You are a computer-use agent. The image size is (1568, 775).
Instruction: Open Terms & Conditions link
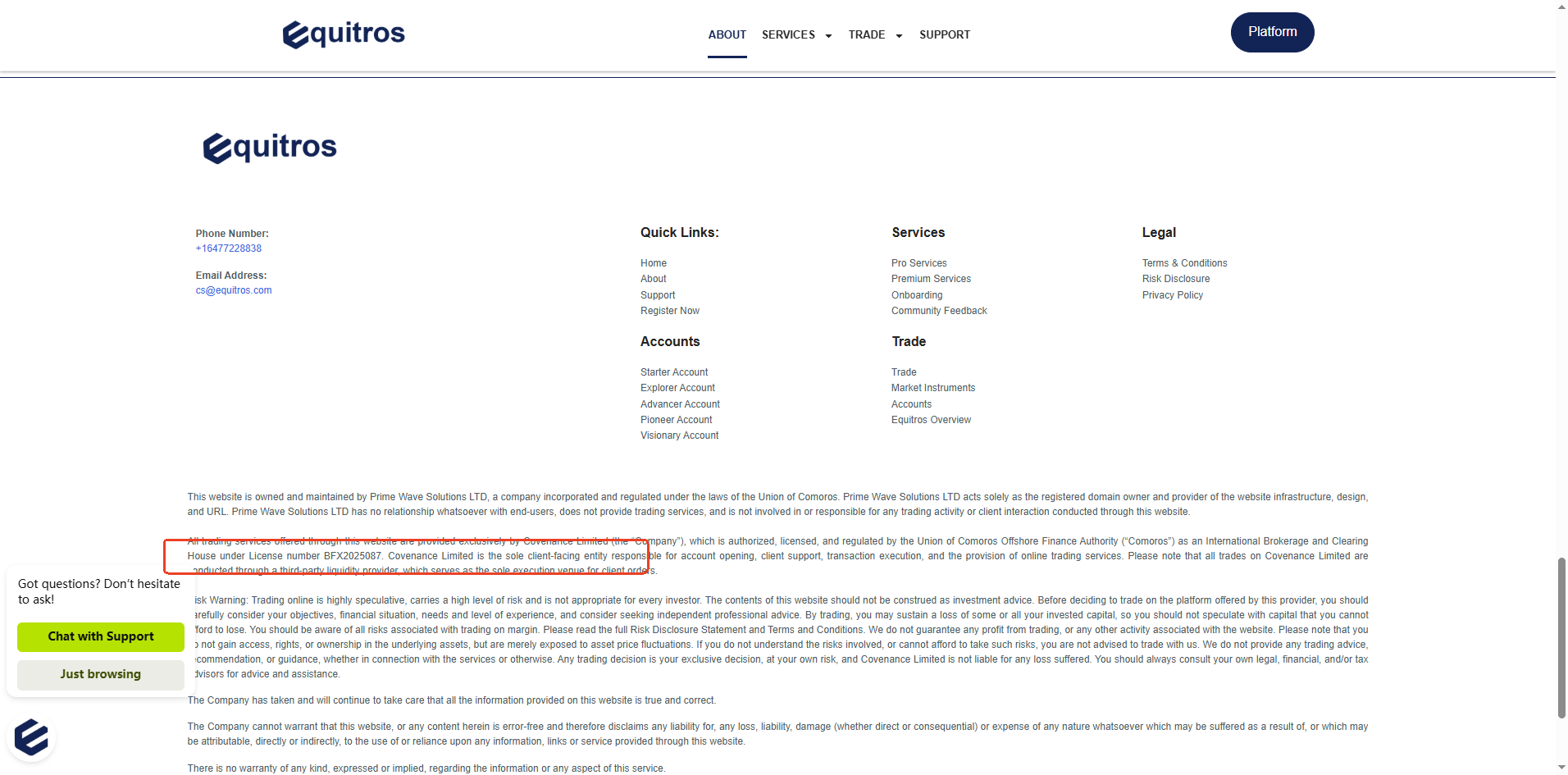click(x=1184, y=263)
